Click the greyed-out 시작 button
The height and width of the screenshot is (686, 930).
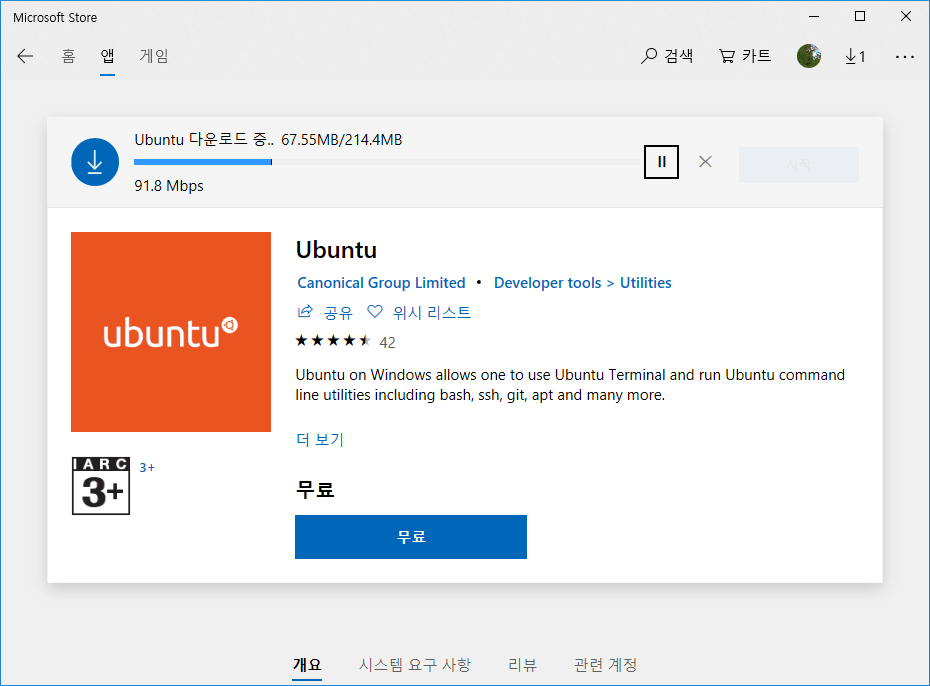tap(798, 164)
